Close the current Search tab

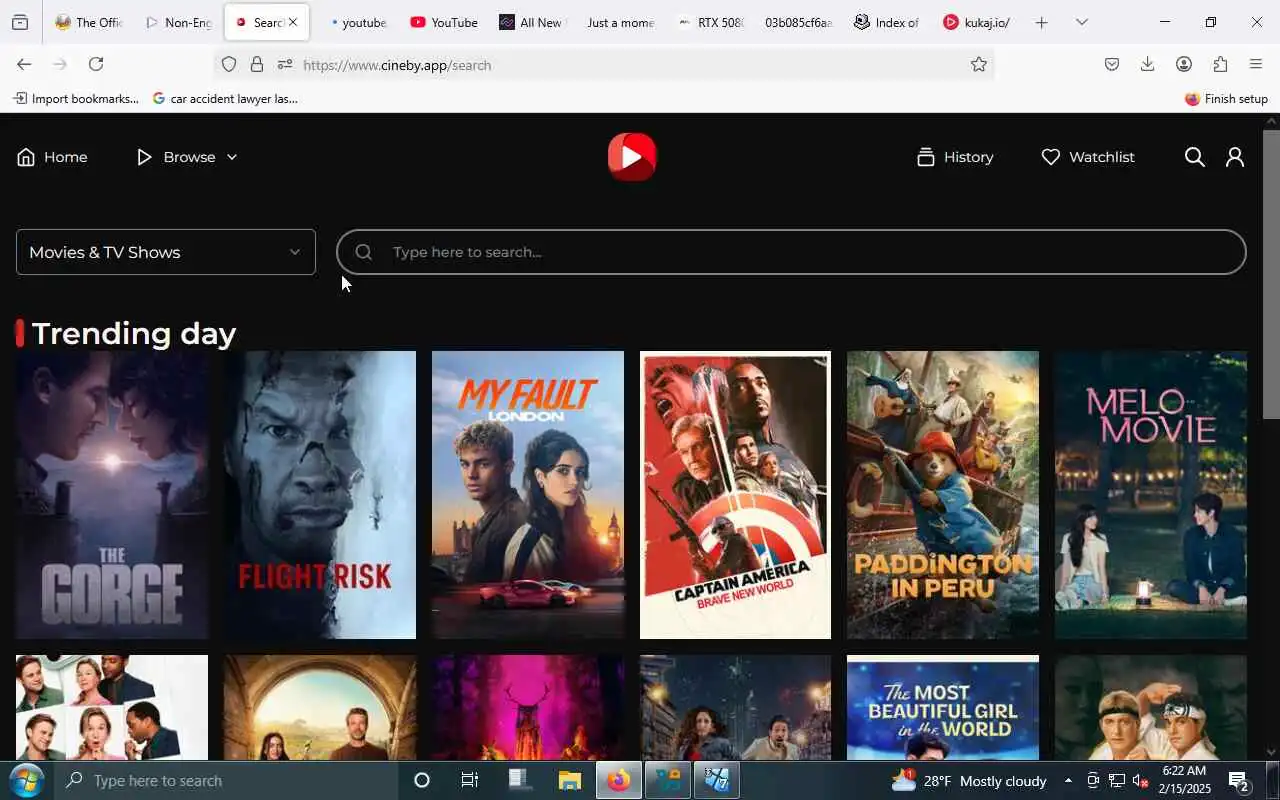(293, 22)
